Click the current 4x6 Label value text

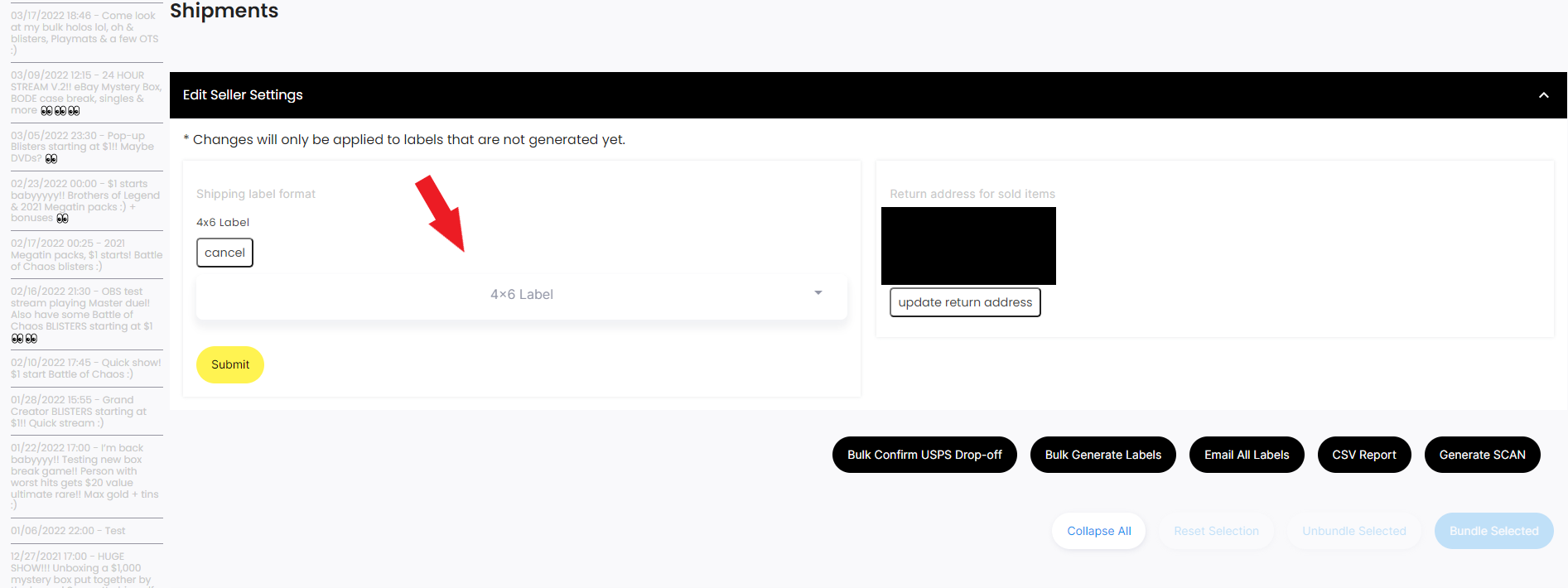click(x=223, y=222)
